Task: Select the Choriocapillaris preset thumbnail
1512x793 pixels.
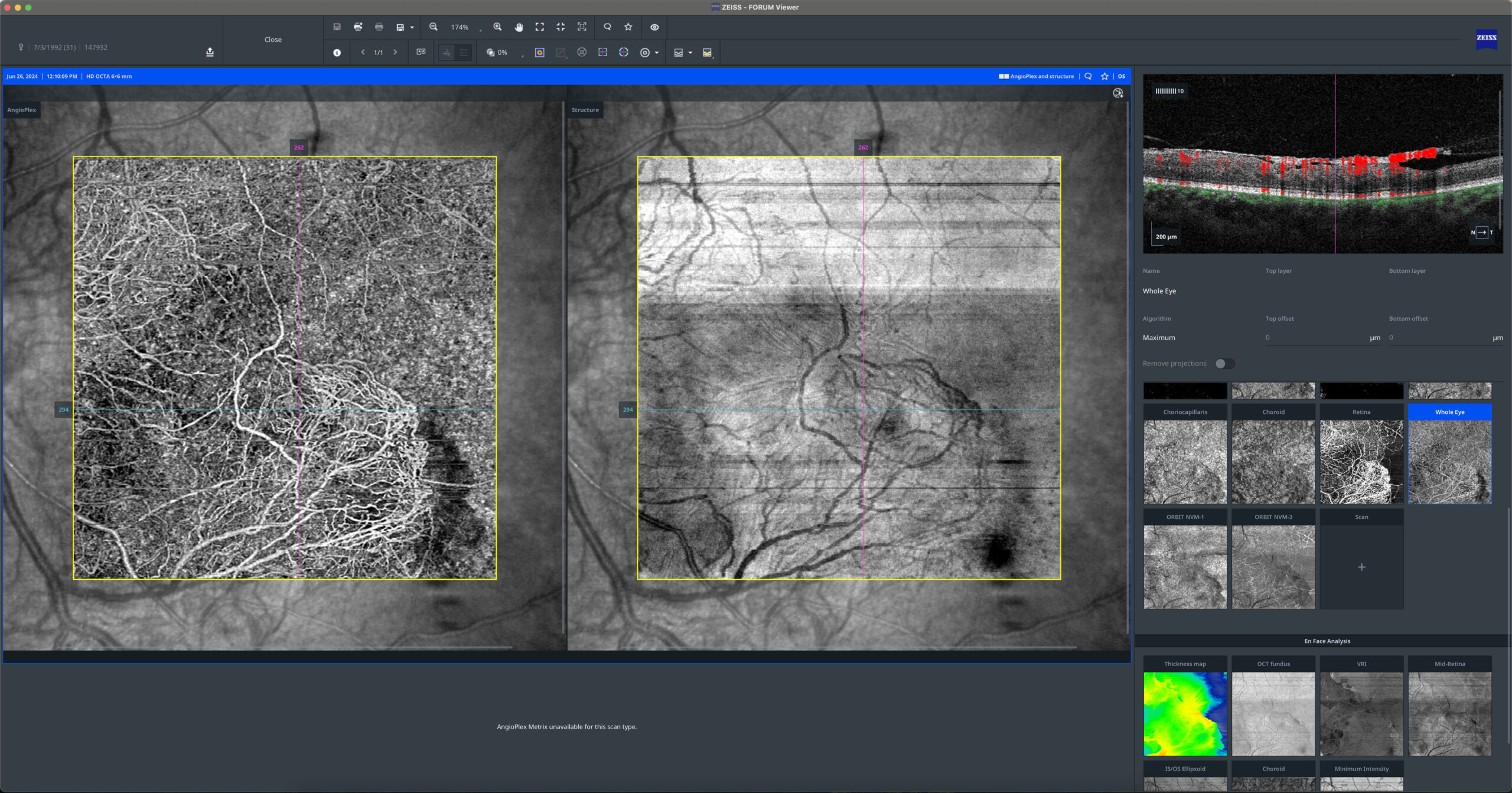Action: pyautogui.click(x=1185, y=454)
